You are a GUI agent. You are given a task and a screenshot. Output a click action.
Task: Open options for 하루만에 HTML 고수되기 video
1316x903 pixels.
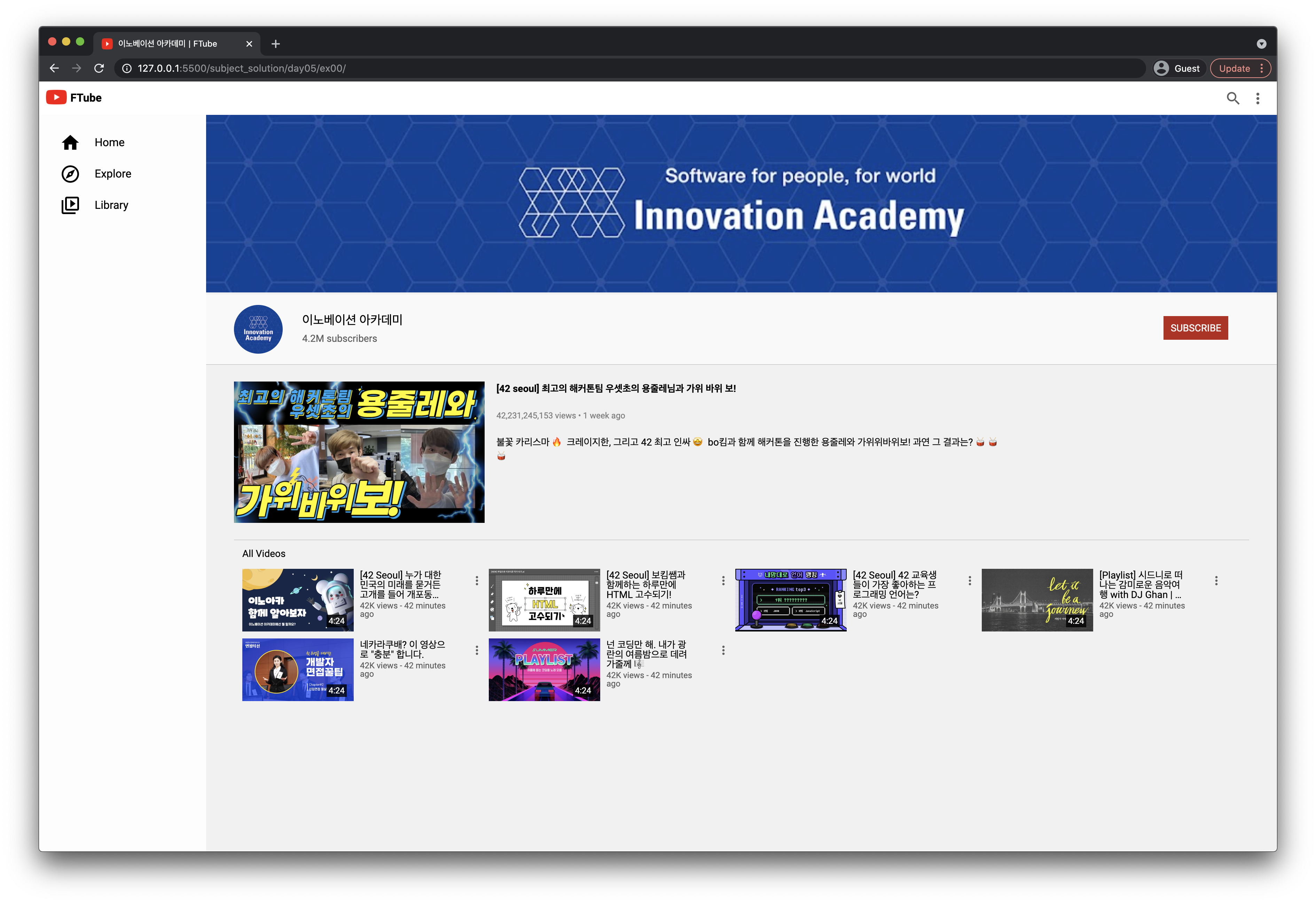click(x=723, y=580)
